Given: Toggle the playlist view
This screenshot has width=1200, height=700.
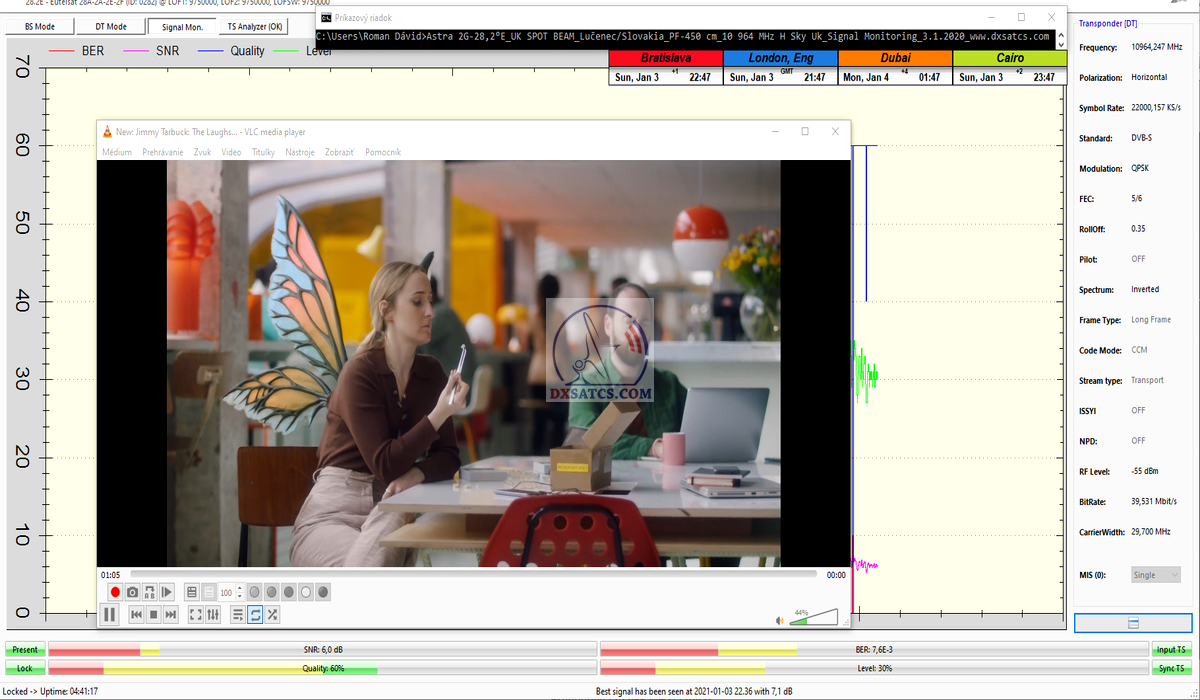Looking at the screenshot, I should [238, 615].
